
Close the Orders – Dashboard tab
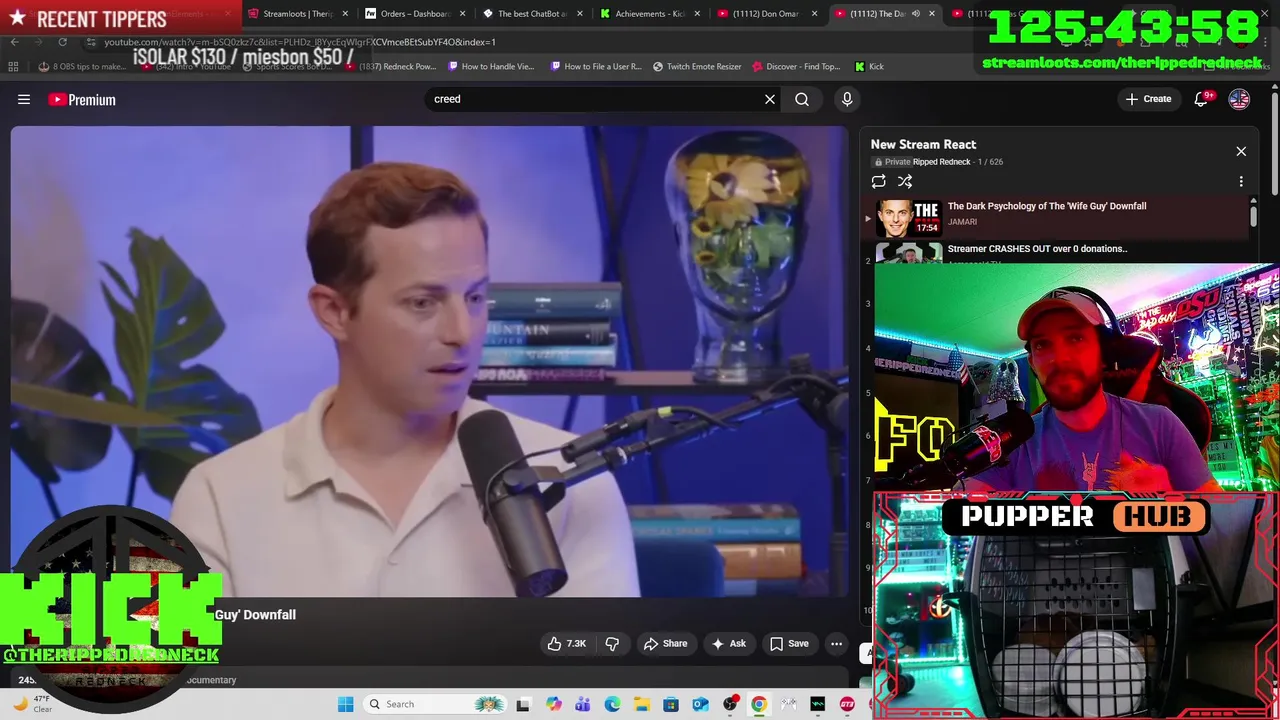pos(462,14)
